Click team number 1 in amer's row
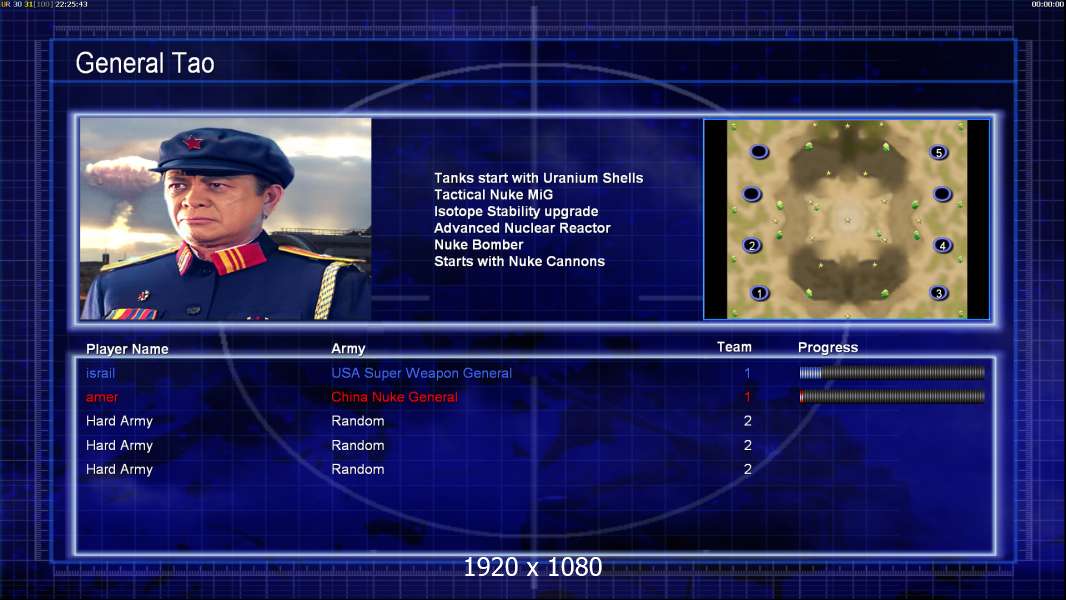 click(x=747, y=397)
